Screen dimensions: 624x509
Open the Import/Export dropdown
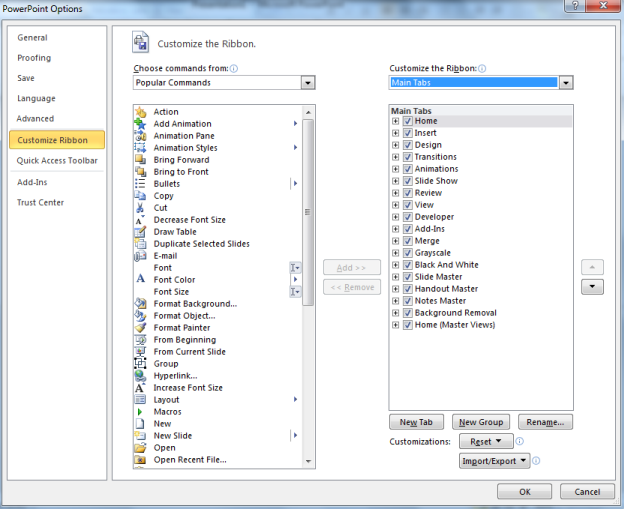tap(494, 461)
